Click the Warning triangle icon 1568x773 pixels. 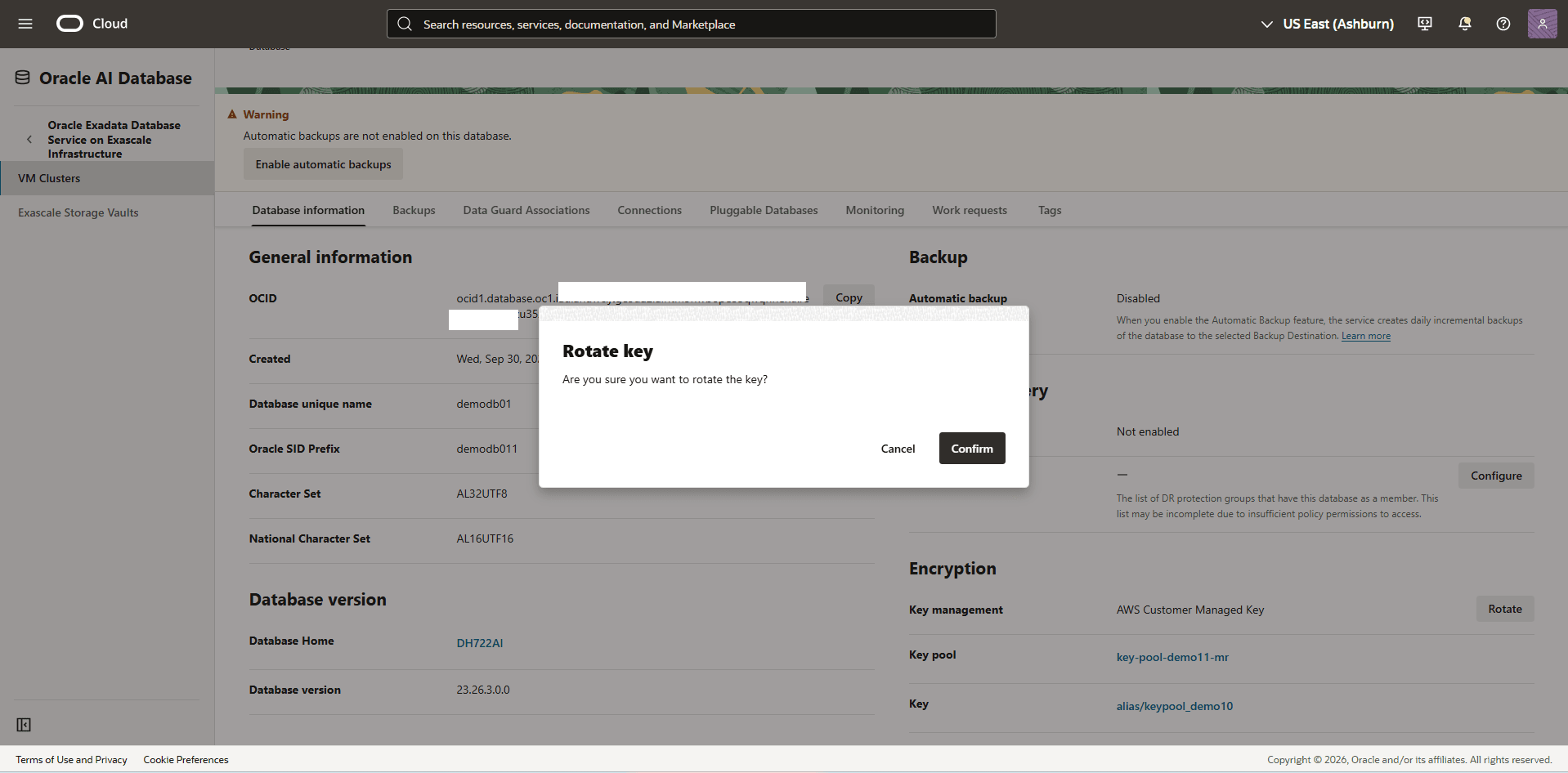232,114
